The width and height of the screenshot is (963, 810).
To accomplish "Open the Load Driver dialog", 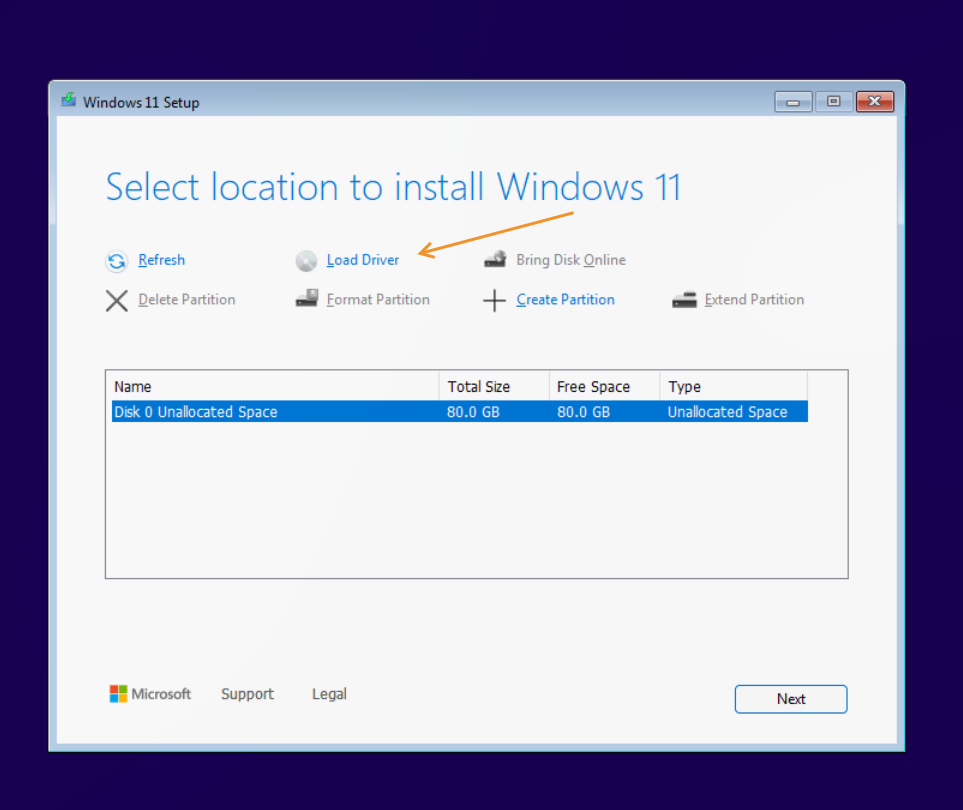I will (x=362, y=260).
